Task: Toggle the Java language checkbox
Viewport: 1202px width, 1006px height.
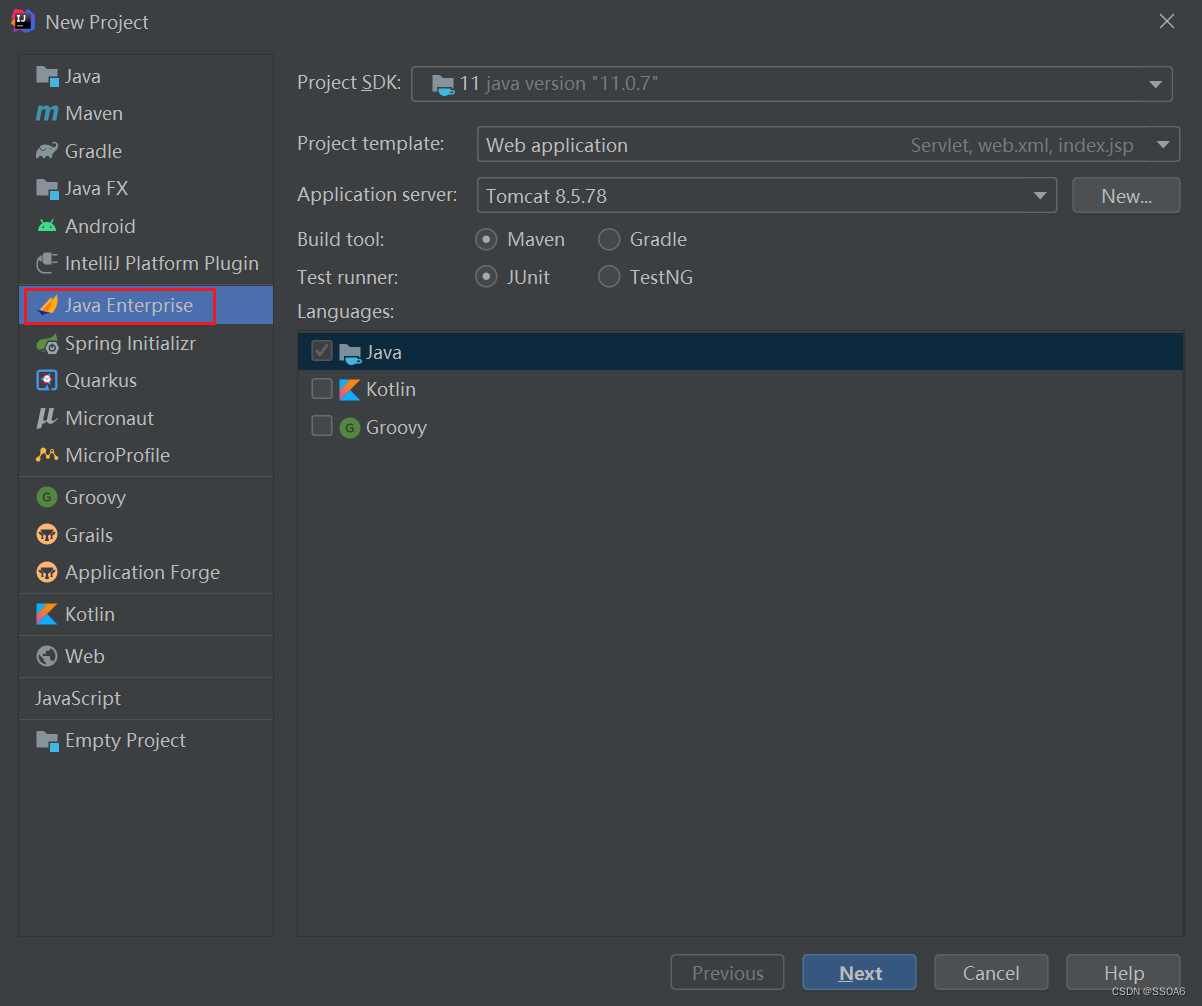Action: pos(322,351)
